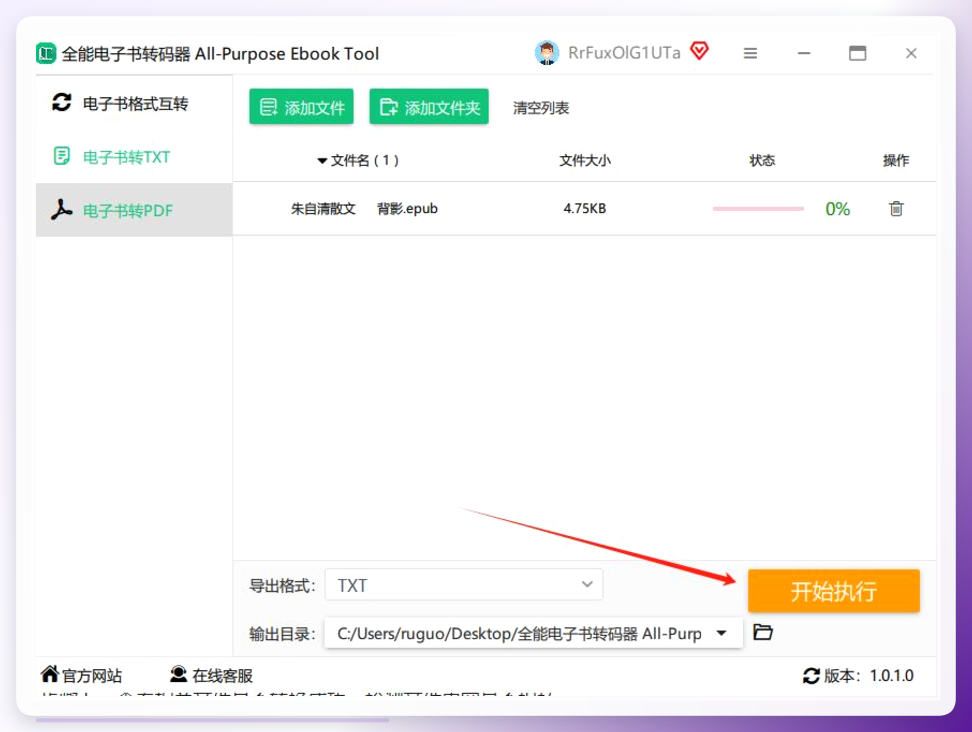Open 导出格式 TXT dropdown

tap(464, 585)
